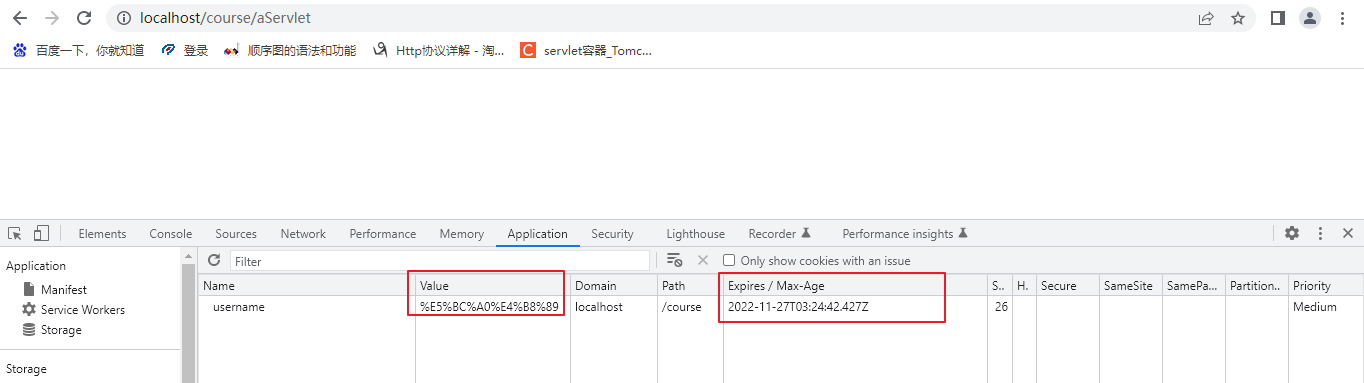Screen dimensions: 1364x383
Task: Clear all cookies icon
Action: pos(674,260)
